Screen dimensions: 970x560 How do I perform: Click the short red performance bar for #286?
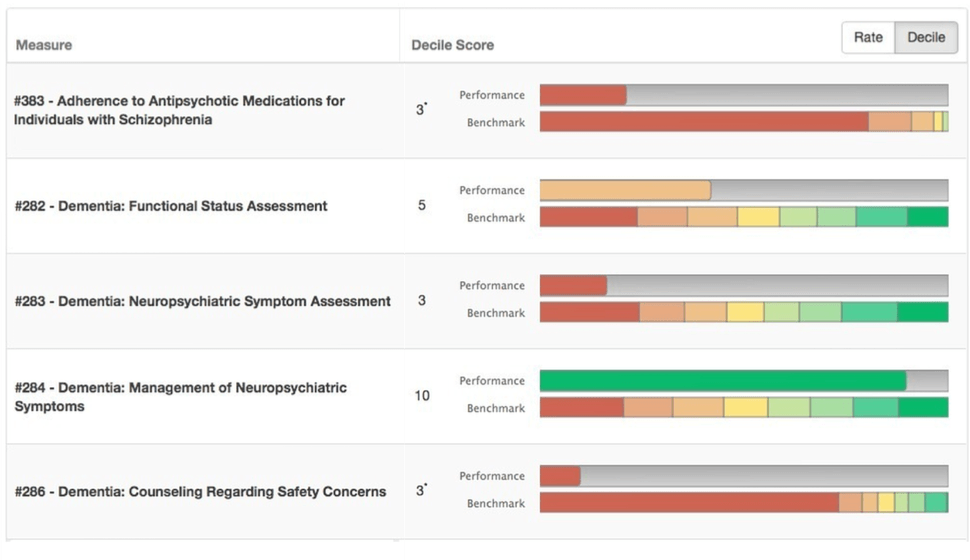560,476
